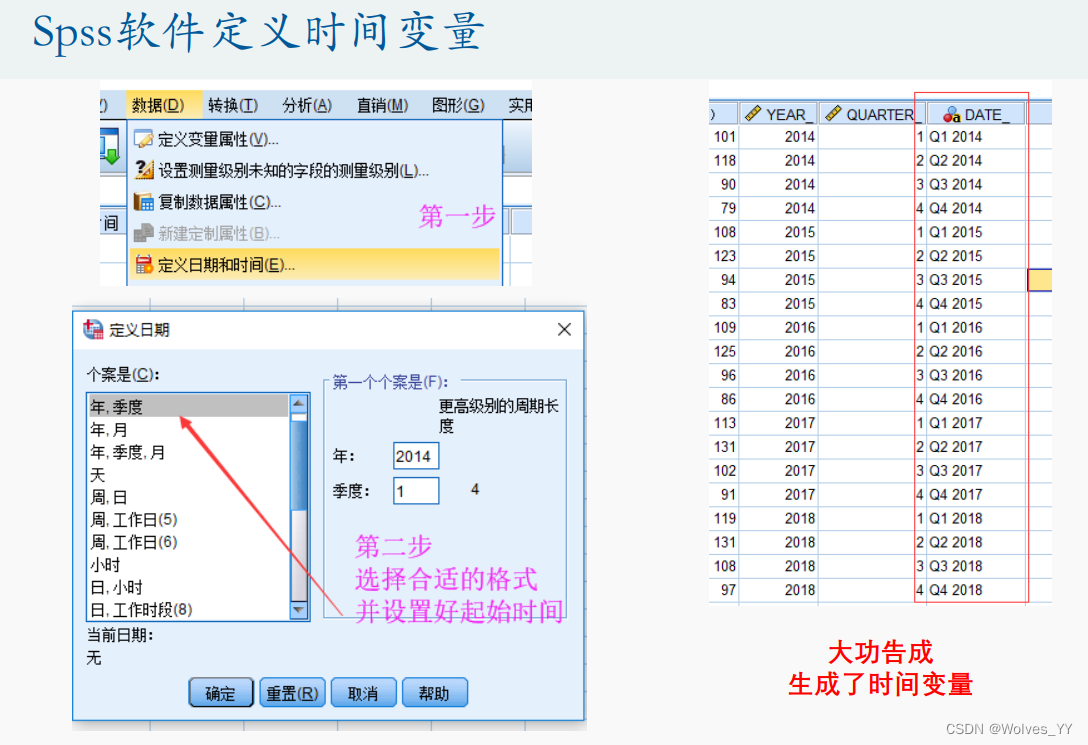Viewport: 1088px width, 745px height.
Task: Click the 定义日期 dialog title icon
Action: coord(93,329)
